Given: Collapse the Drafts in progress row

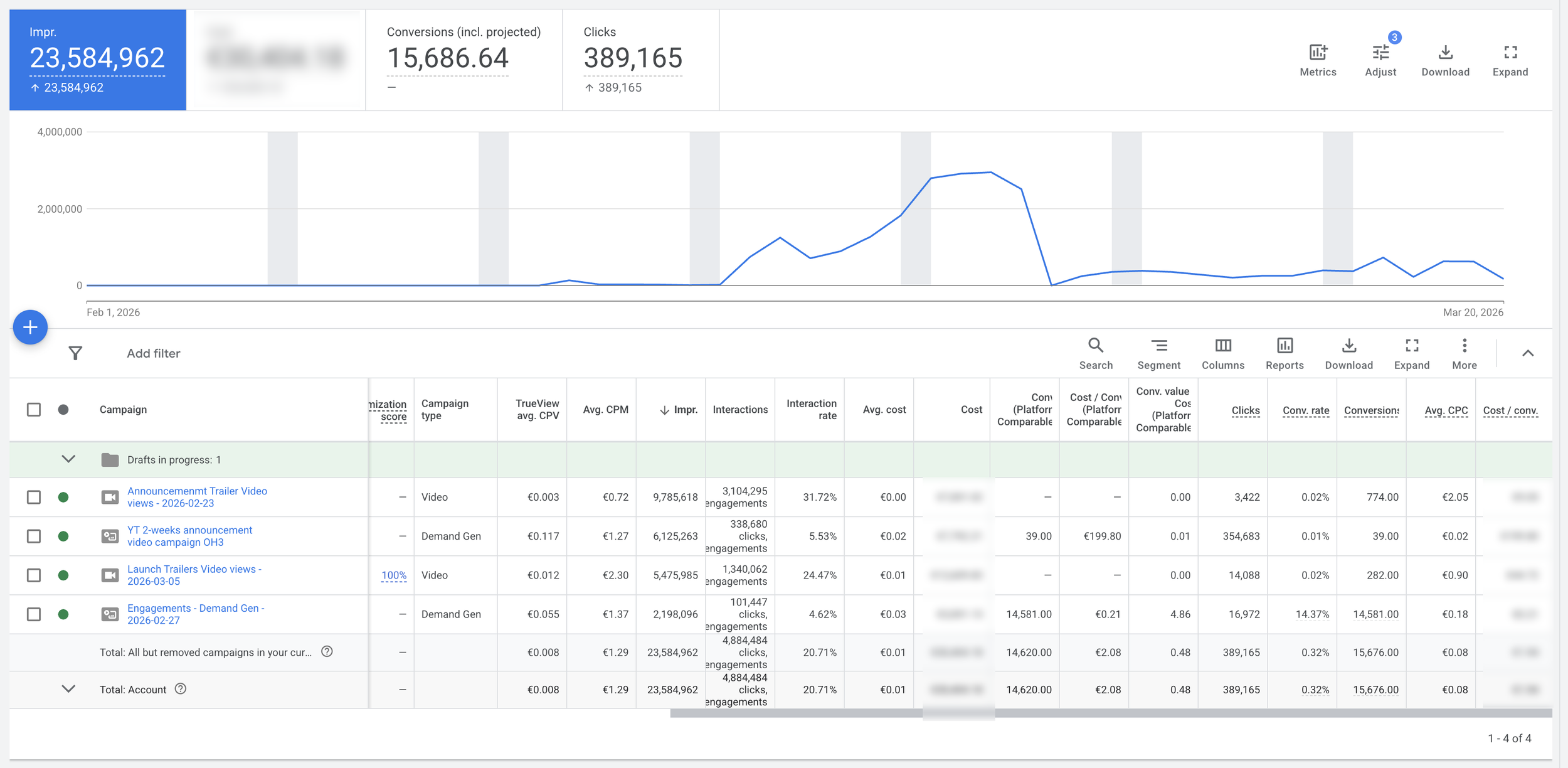Looking at the screenshot, I should coord(68,459).
